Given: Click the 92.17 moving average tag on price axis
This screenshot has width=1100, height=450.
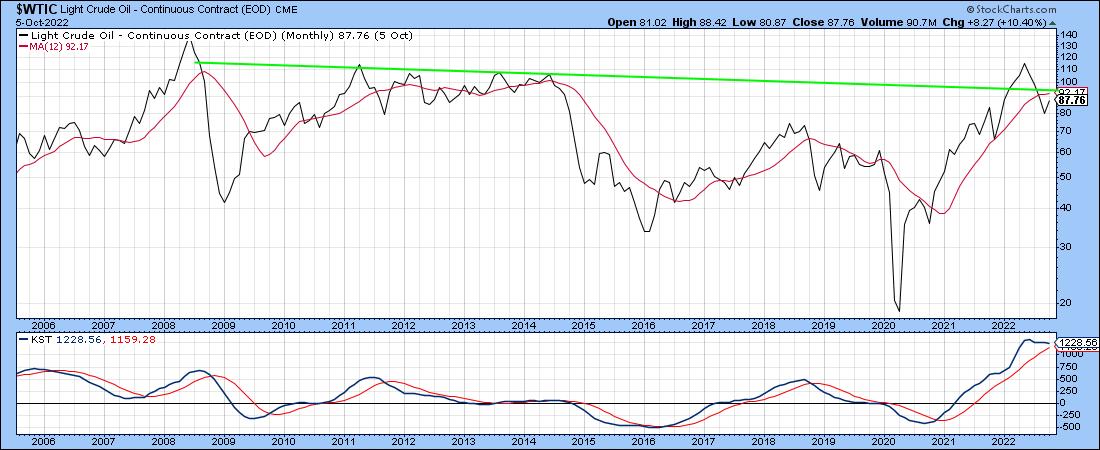Looking at the screenshot, I should point(1071,92).
